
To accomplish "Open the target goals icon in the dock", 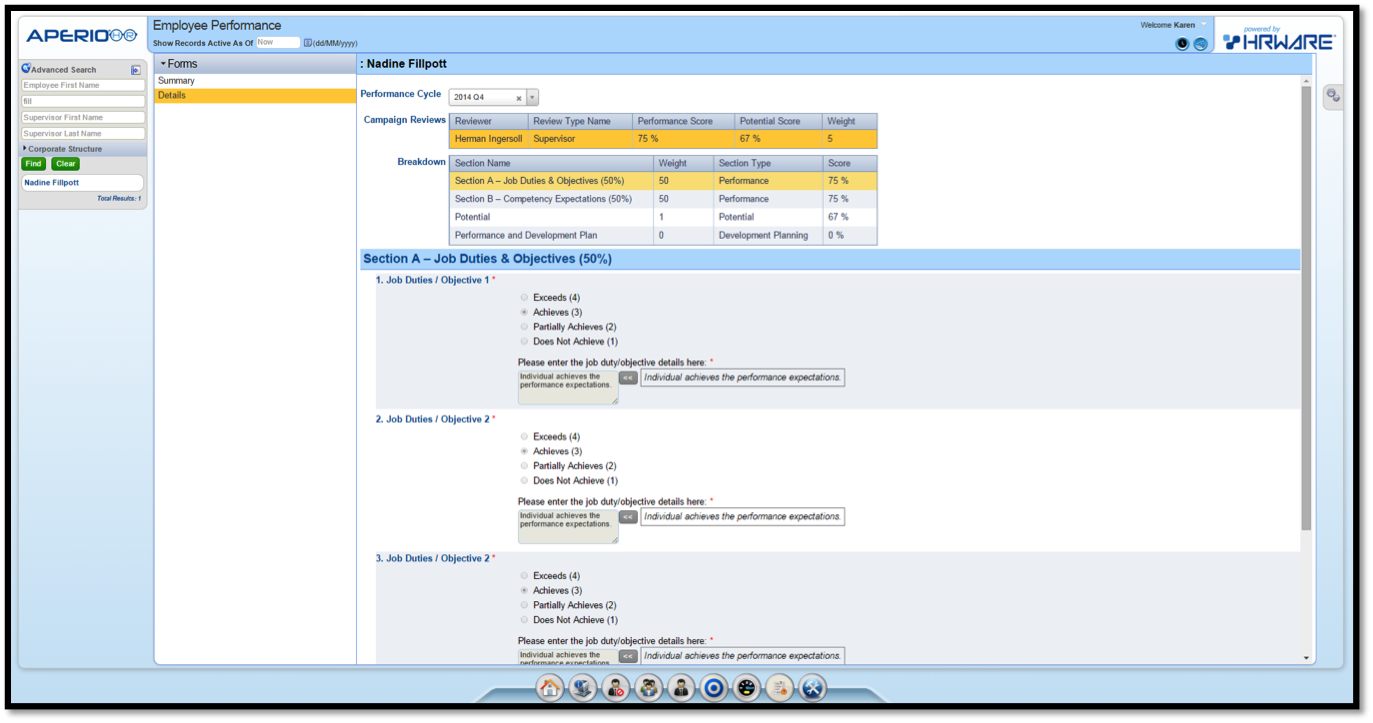I will click(714, 688).
